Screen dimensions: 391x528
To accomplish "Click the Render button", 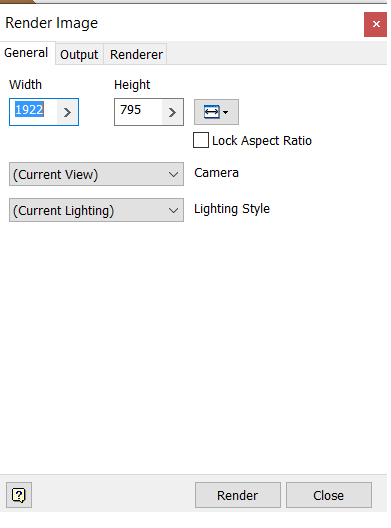I will pyautogui.click(x=238, y=495).
